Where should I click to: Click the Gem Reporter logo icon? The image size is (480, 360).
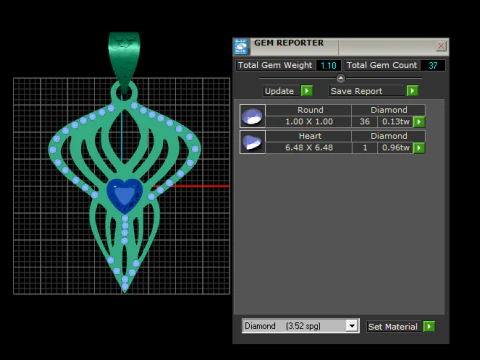[241, 46]
